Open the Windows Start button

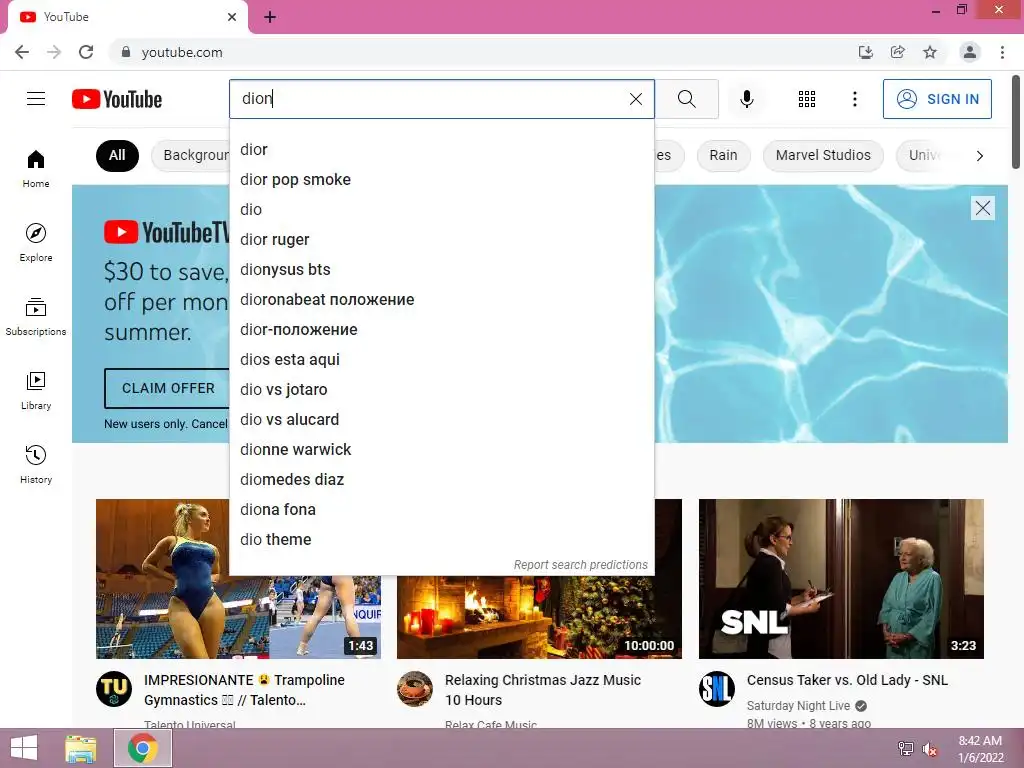(24, 748)
